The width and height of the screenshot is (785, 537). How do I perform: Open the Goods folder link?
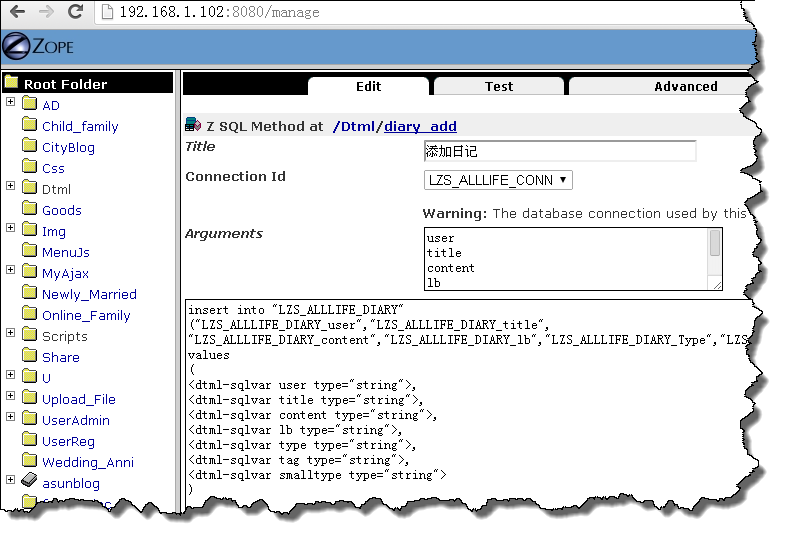(62, 210)
